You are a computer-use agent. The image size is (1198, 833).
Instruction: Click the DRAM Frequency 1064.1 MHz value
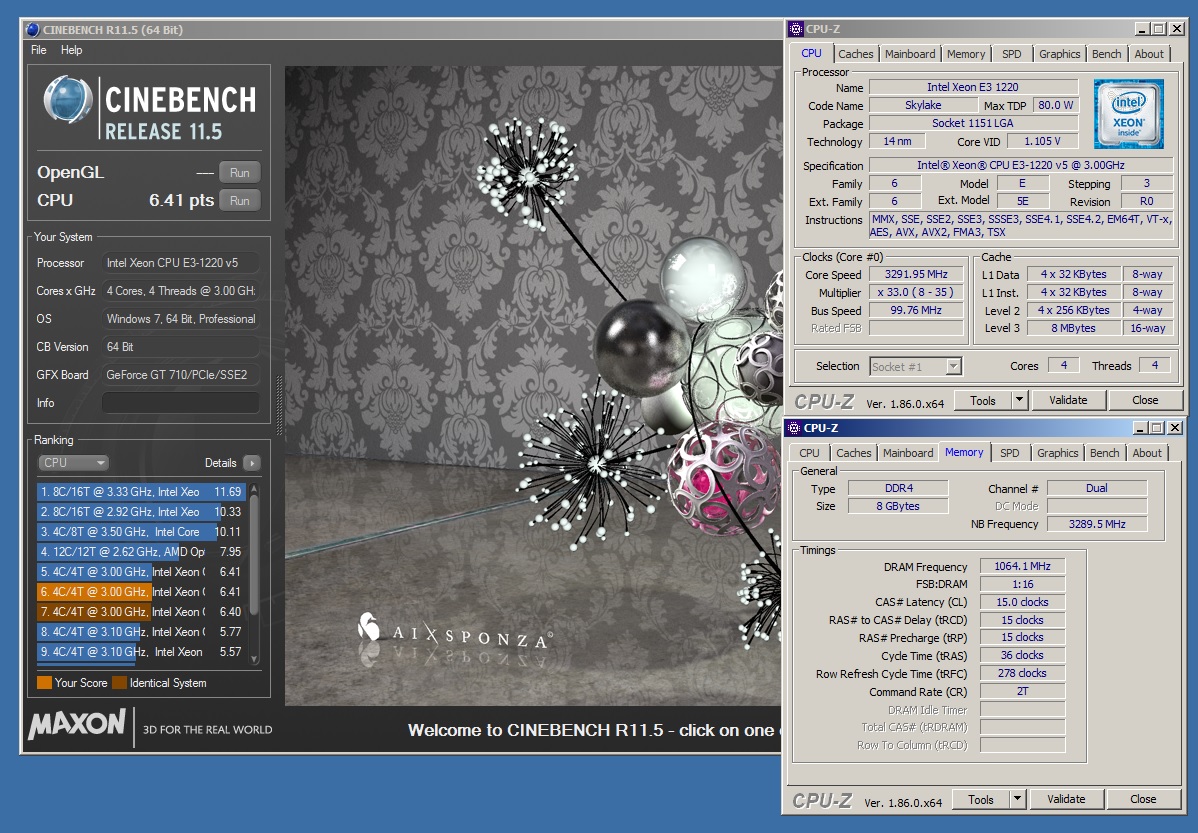coord(1022,566)
